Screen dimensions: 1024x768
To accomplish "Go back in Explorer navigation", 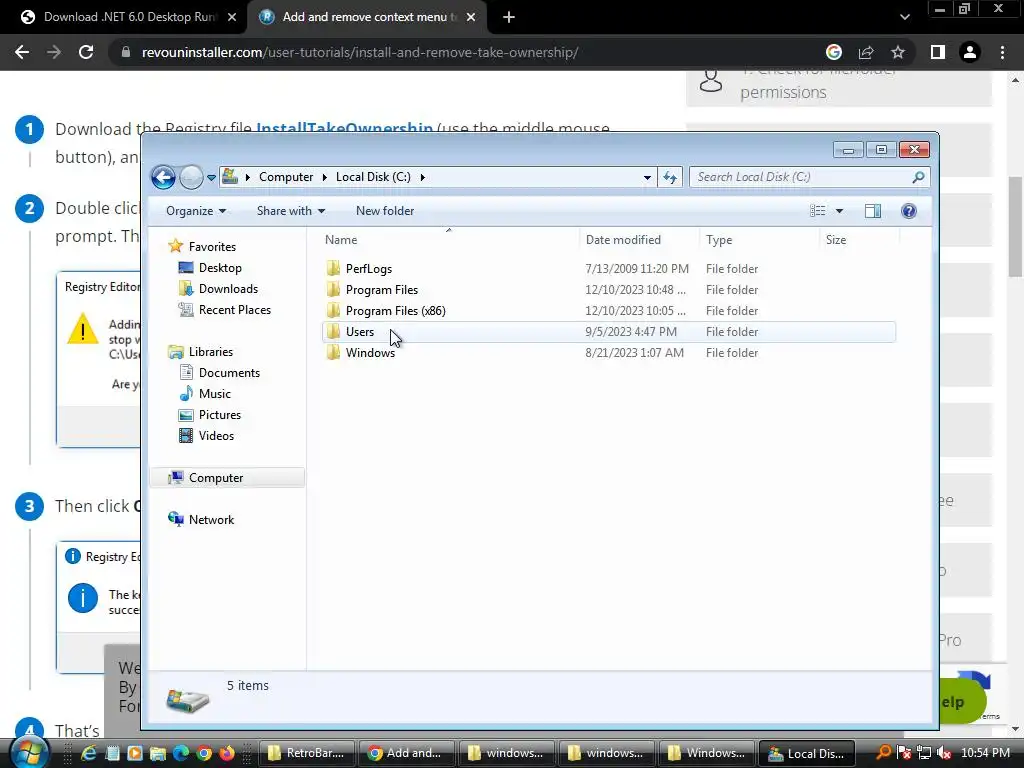I will (163, 177).
